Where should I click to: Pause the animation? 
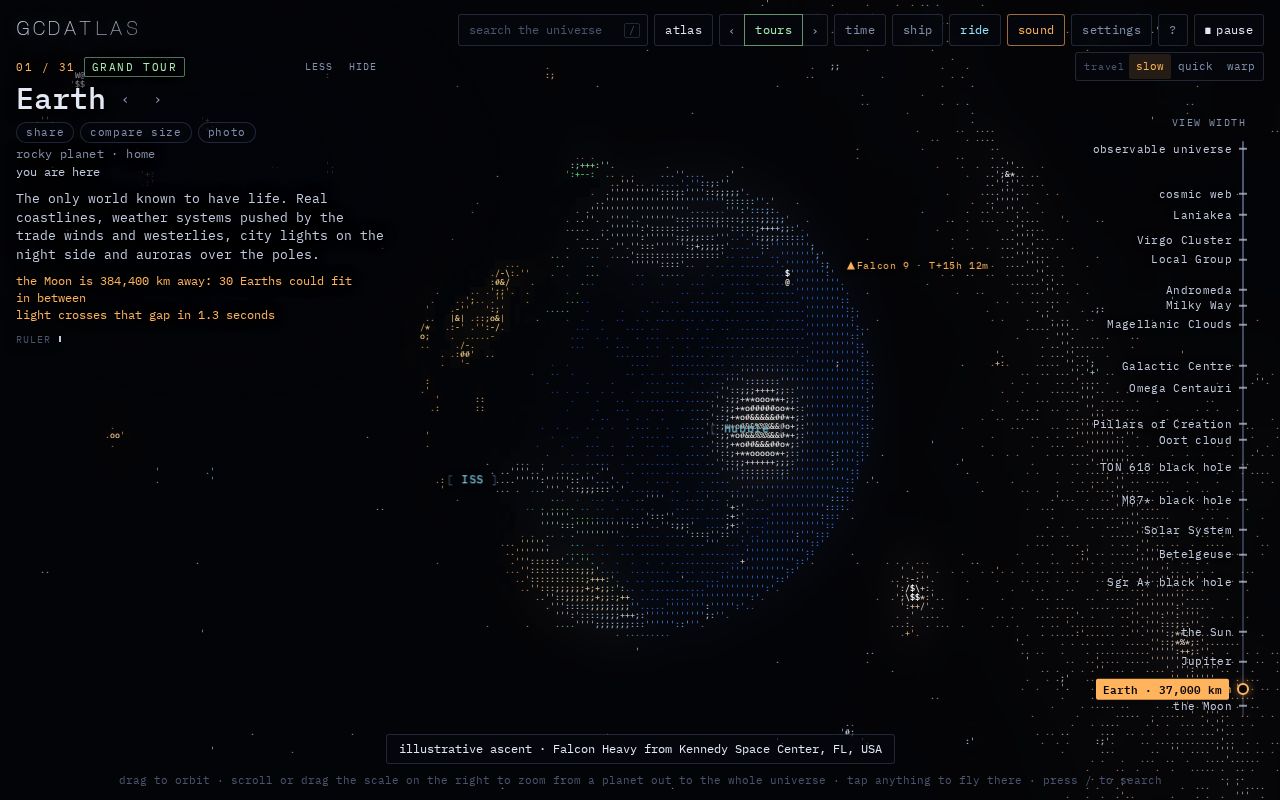coord(1228,30)
